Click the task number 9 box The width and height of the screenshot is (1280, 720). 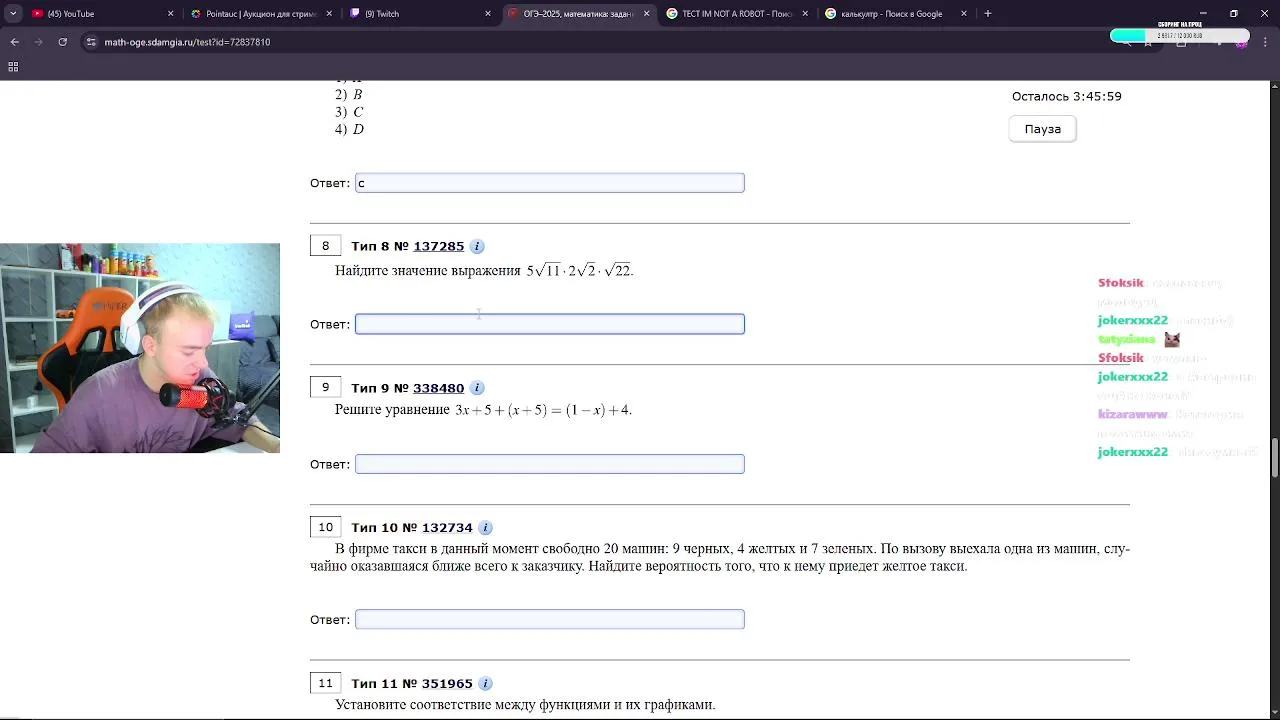point(325,387)
